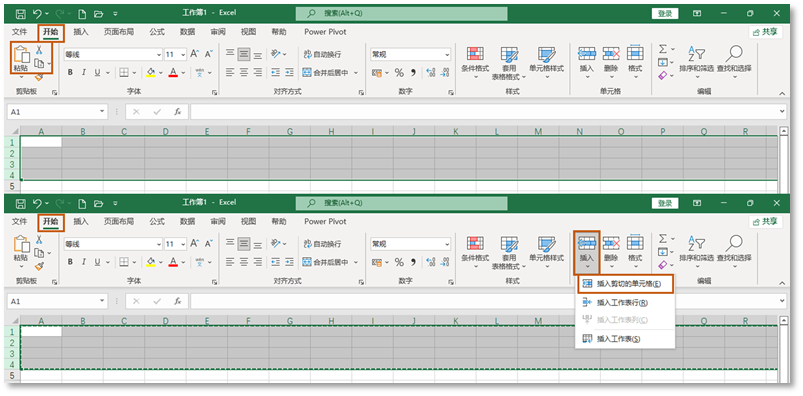
Task: Toggle the highlighted middle align button in upper window
Action: pyautogui.click(x=244, y=54)
